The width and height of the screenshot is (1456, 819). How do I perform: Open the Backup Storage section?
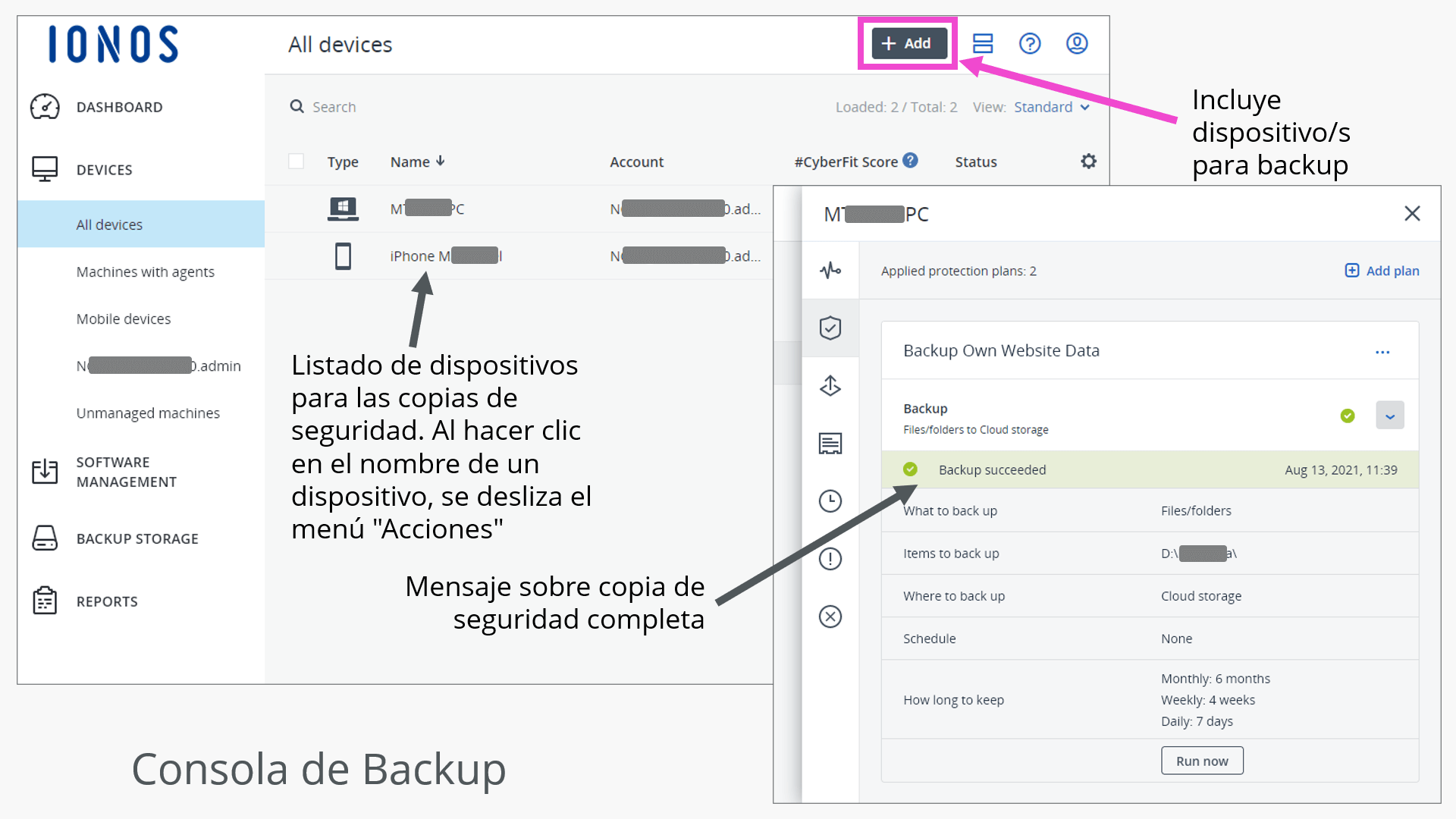coord(136,538)
